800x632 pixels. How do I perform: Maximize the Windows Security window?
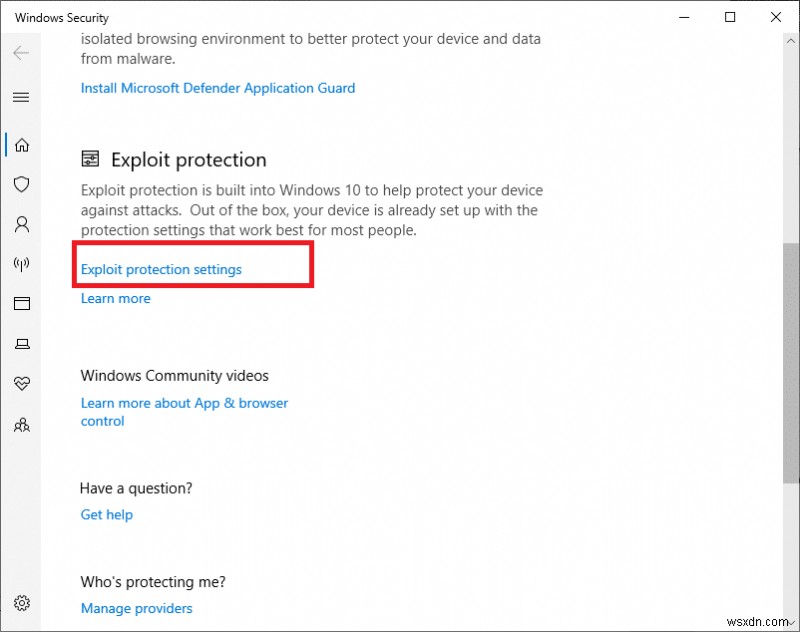pos(730,17)
